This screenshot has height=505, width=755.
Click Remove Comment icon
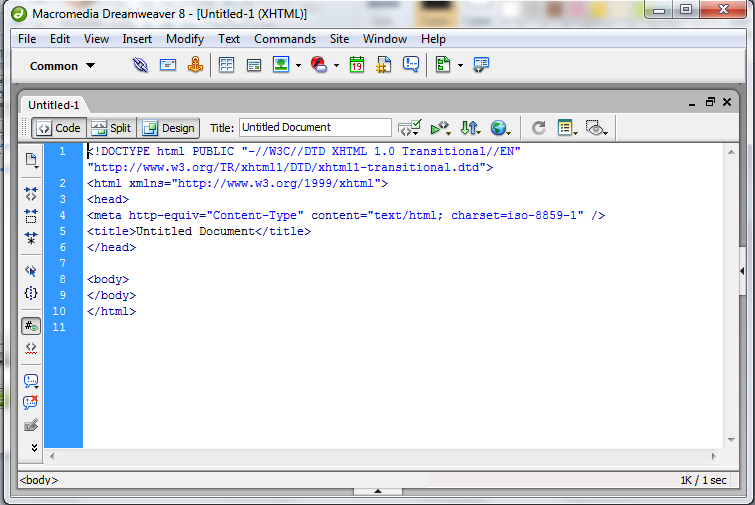pyautogui.click(x=31, y=402)
